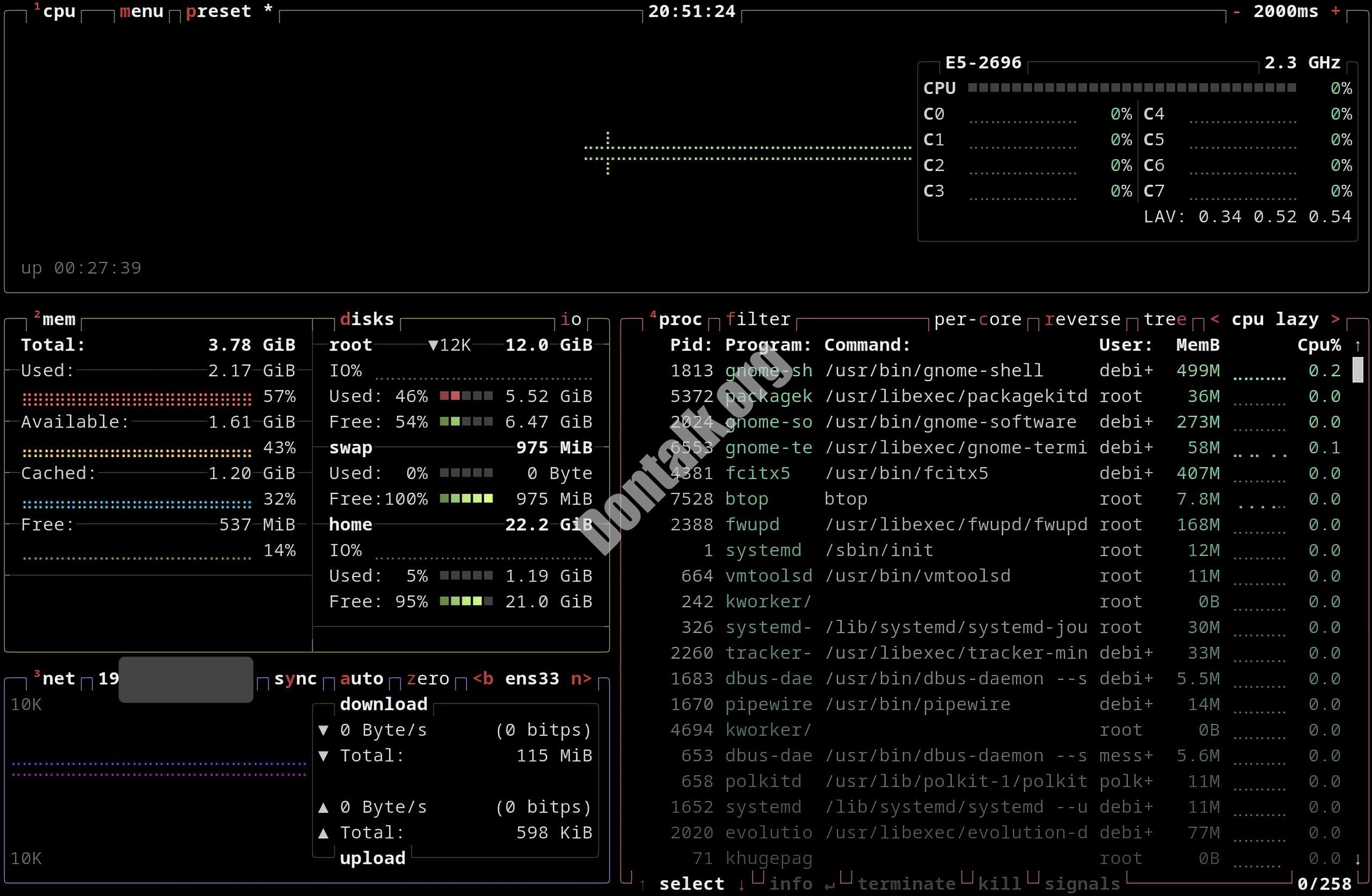The image size is (1372, 896).
Task: Select the gnome-shell process row
Action: tap(934, 371)
